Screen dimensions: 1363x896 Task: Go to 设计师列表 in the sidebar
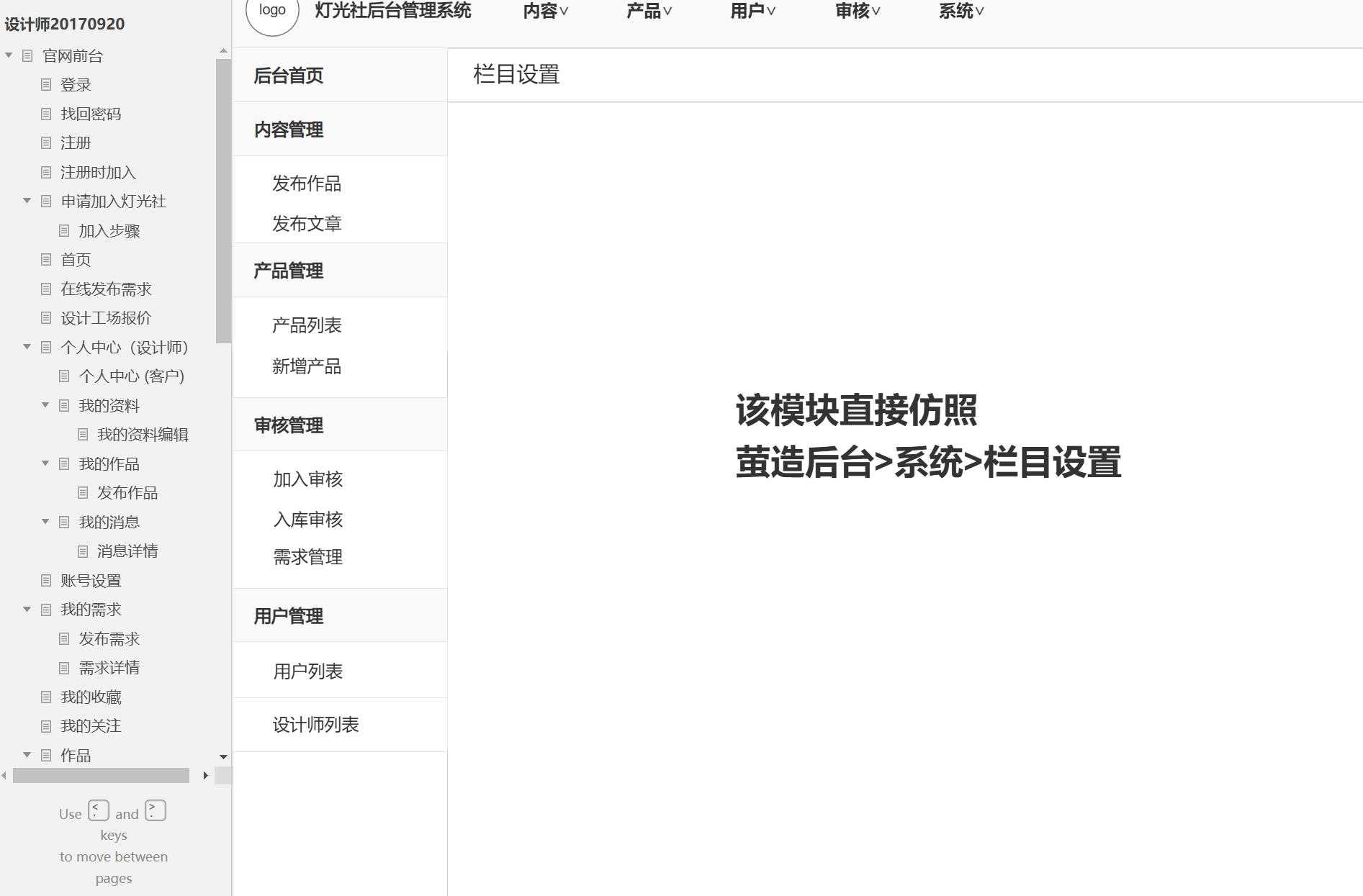pyautogui.click(x=315, y=725)
